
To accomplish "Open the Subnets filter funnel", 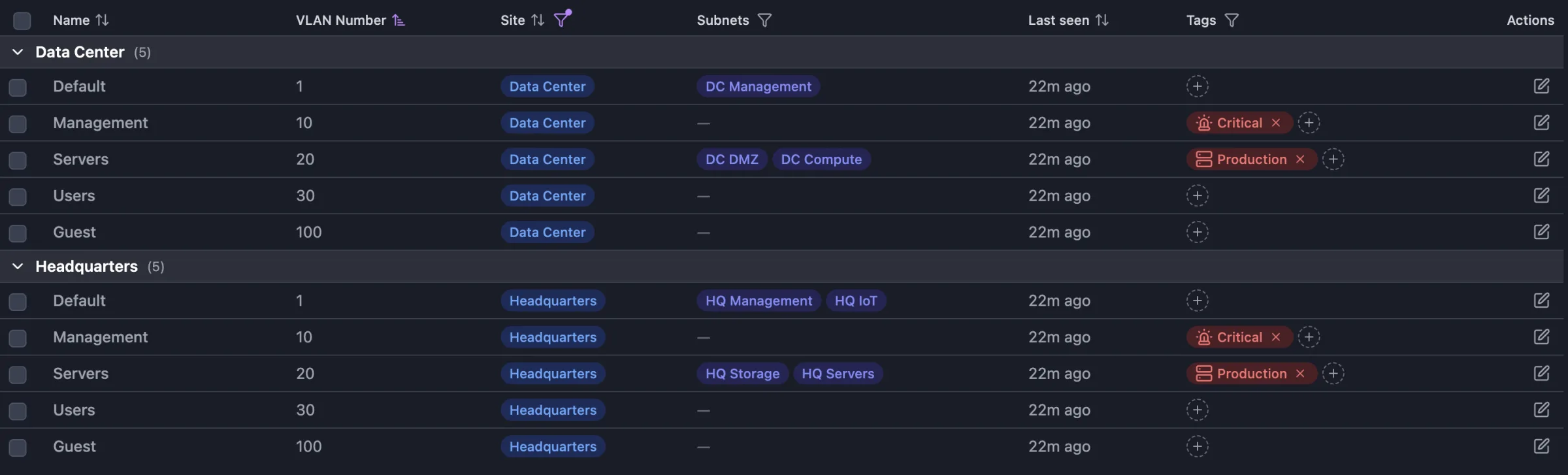I will (x=764, y=20).
